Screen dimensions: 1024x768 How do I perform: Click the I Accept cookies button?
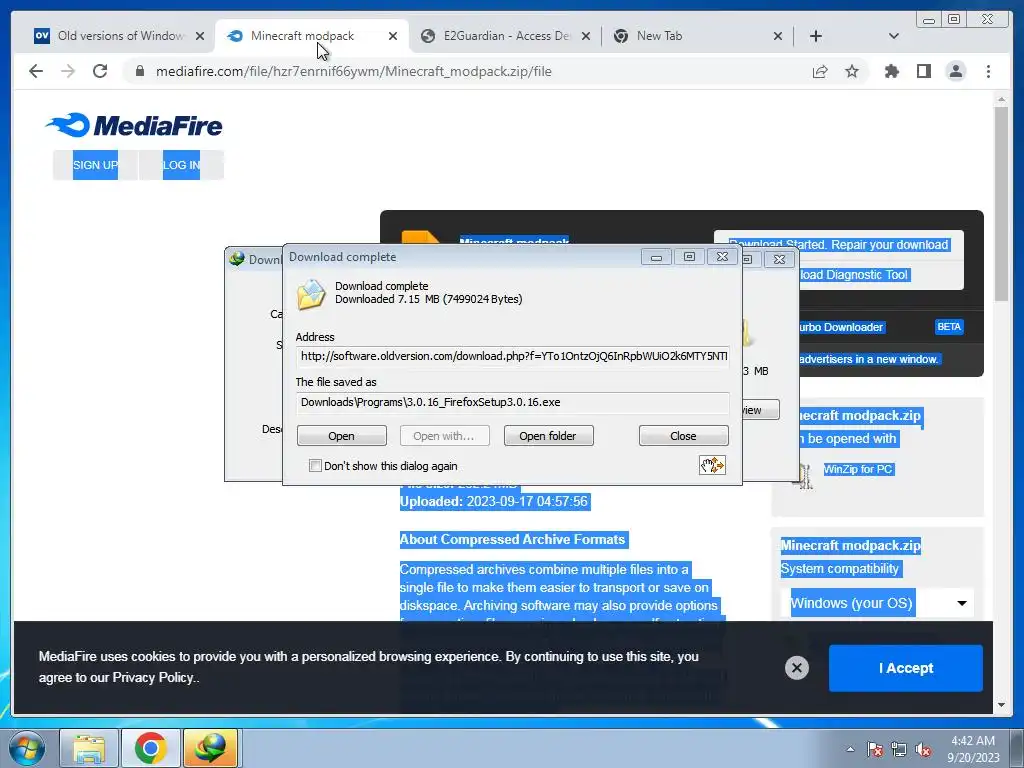(906, 667)
